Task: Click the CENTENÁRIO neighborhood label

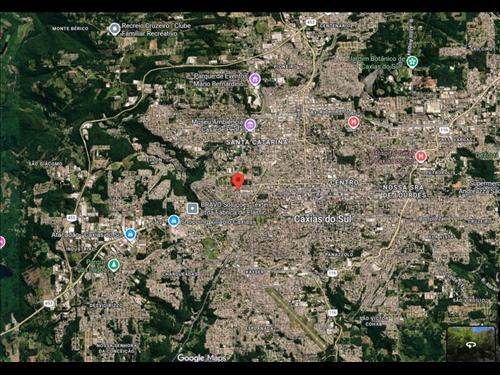Action: [x=336, y=26]
